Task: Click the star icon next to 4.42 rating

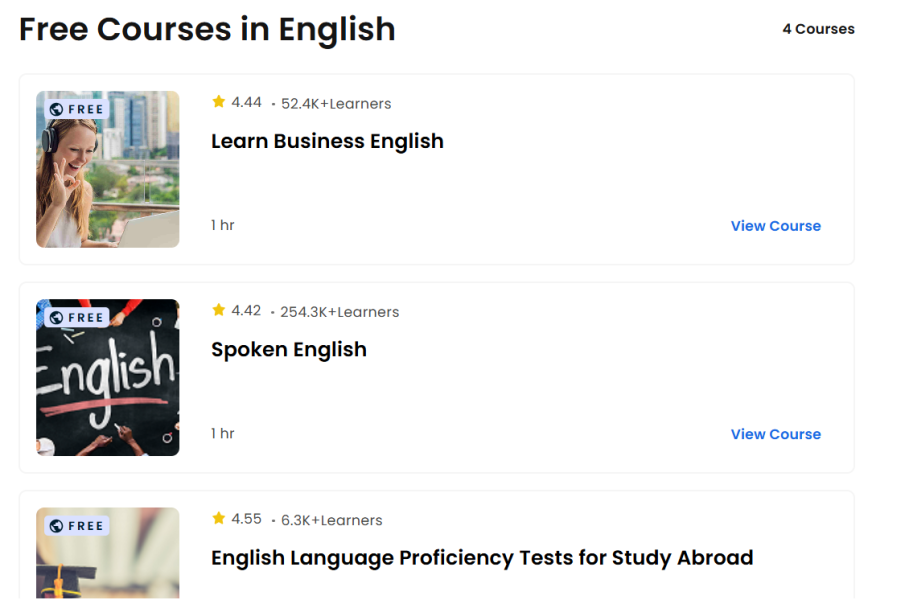Action: tap(218, 310)
